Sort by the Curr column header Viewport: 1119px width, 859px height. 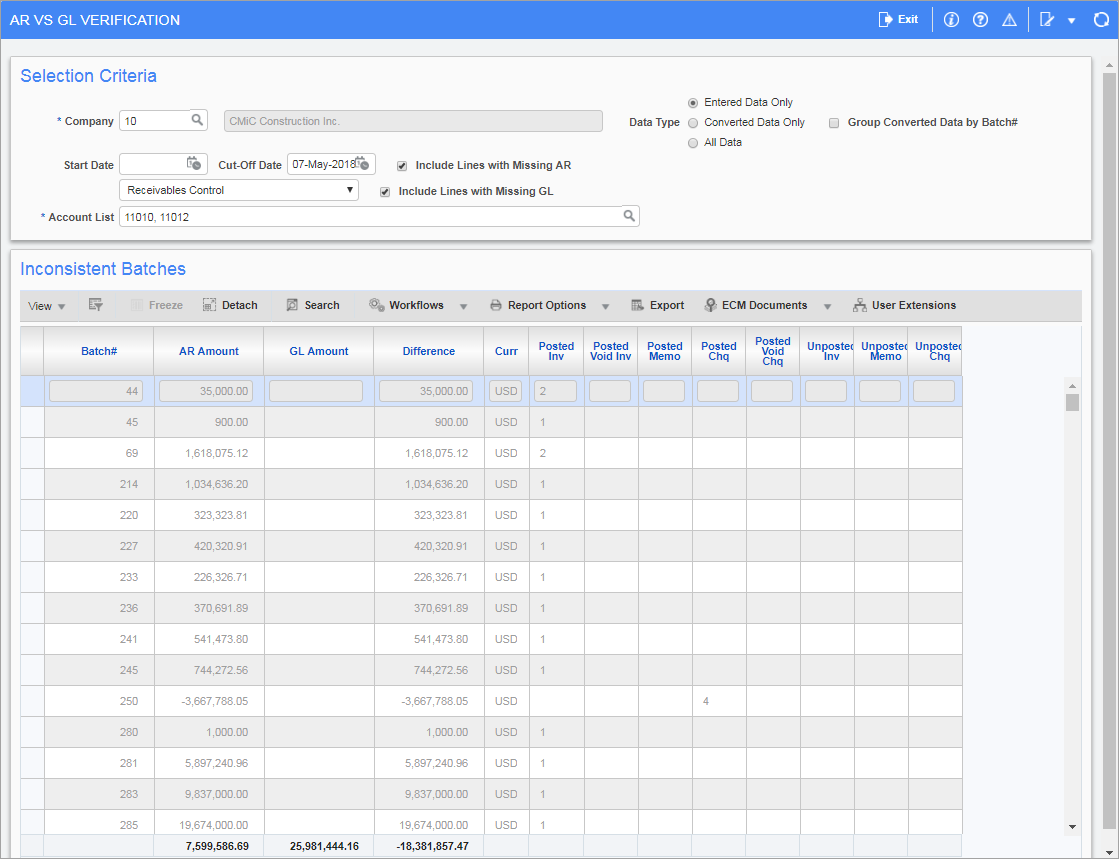(x=506, y=351)
